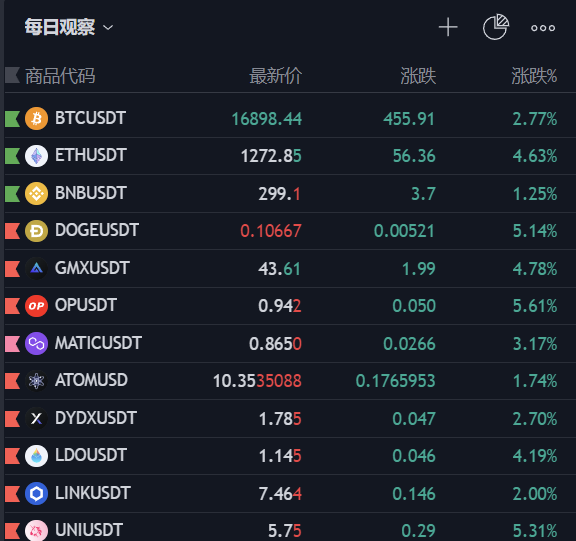Screen dimensions: 576x541
Task: Toggle the red flag on LDOUSDT row
Action: 12,456
